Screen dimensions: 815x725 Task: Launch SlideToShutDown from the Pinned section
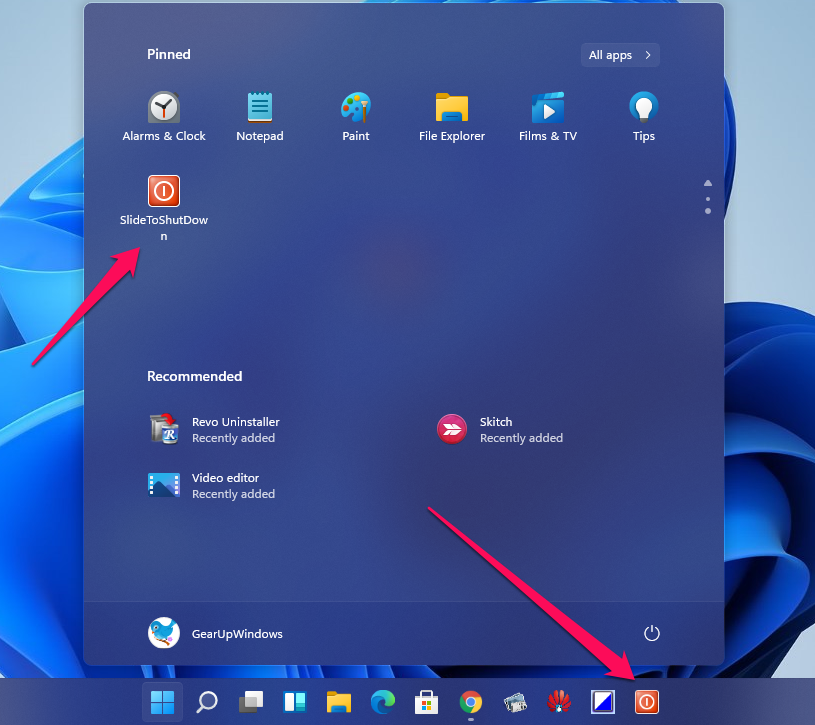(164, 208)
